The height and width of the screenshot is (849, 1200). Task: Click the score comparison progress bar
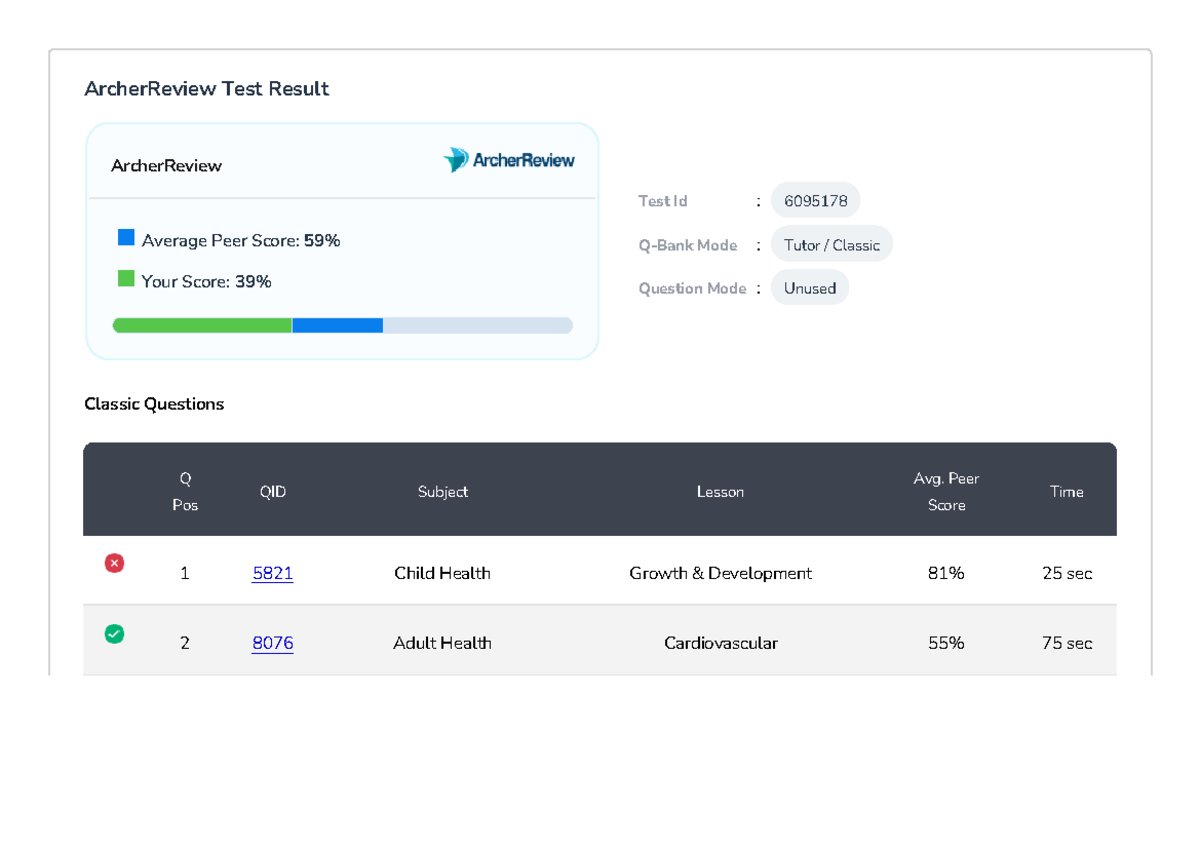pyautogui.click(x=343, y=325)
